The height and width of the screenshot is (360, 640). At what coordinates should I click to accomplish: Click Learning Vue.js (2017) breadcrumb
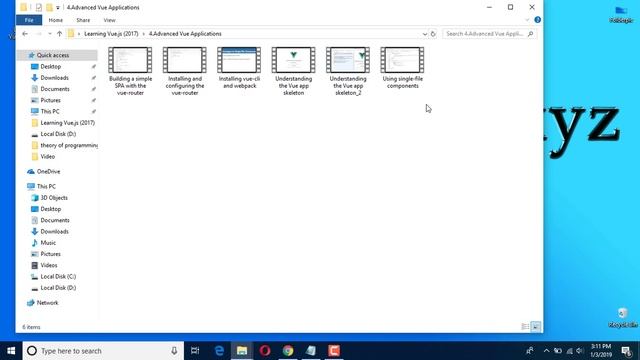(x=111, y=34)
